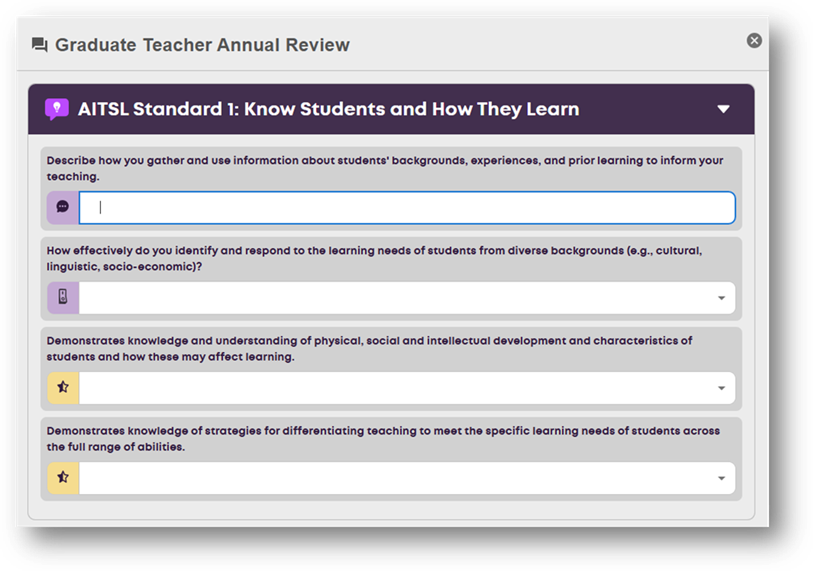Click the Graduate Teacher Annual Review title text
The width and height of the screenshot is (813, 571).
202,45
